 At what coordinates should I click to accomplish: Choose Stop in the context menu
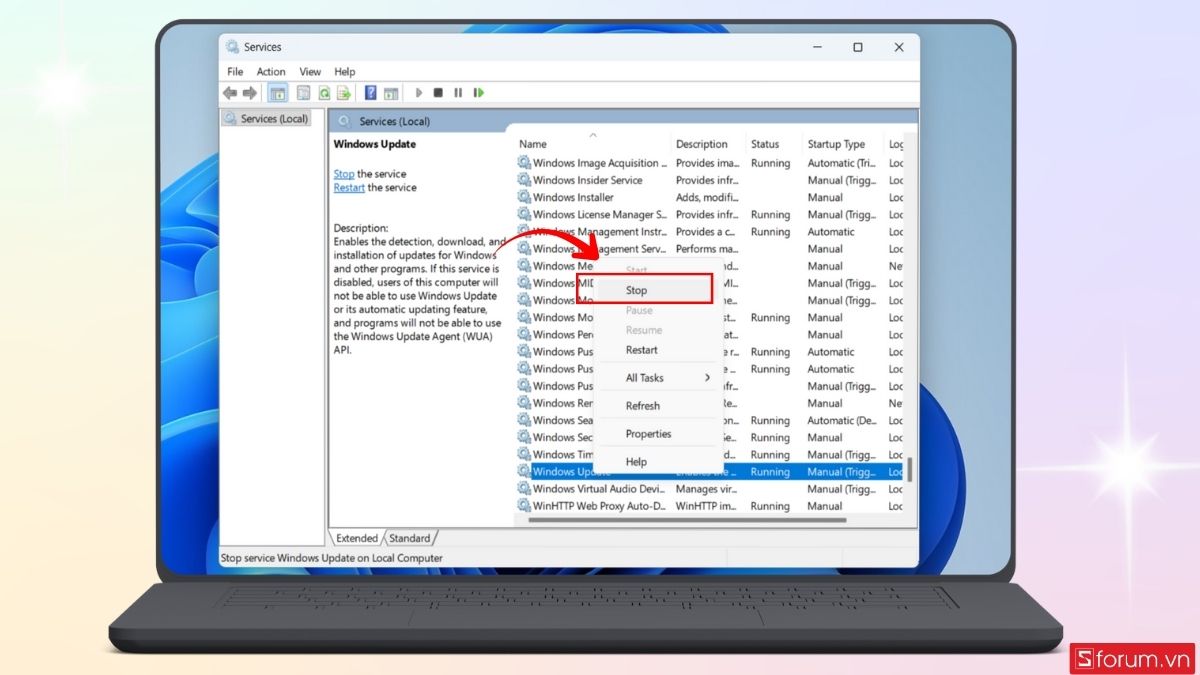point(637,290)
